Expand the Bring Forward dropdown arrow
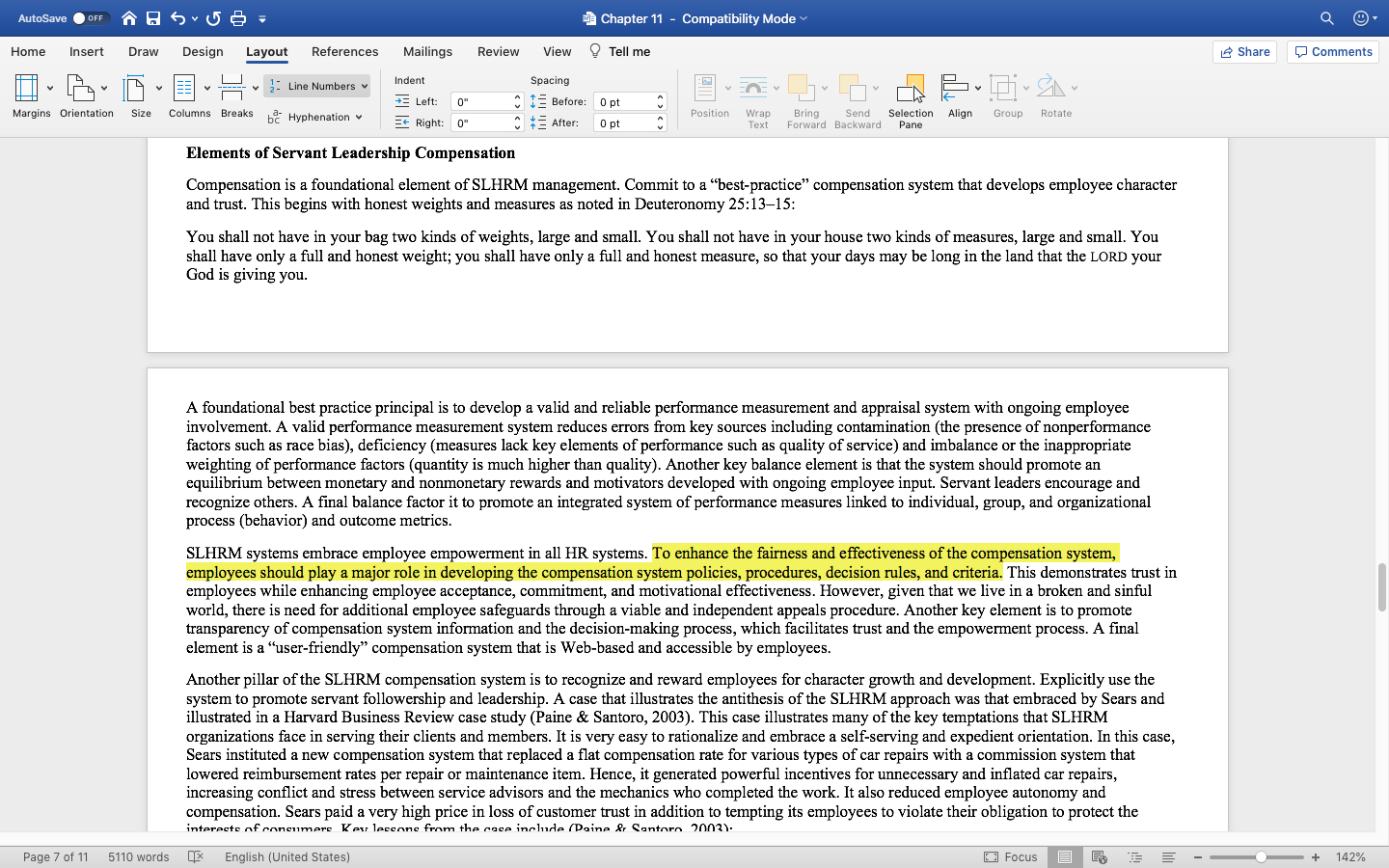This screenshot has height=868, width=1389. click(x=825, y=88)
